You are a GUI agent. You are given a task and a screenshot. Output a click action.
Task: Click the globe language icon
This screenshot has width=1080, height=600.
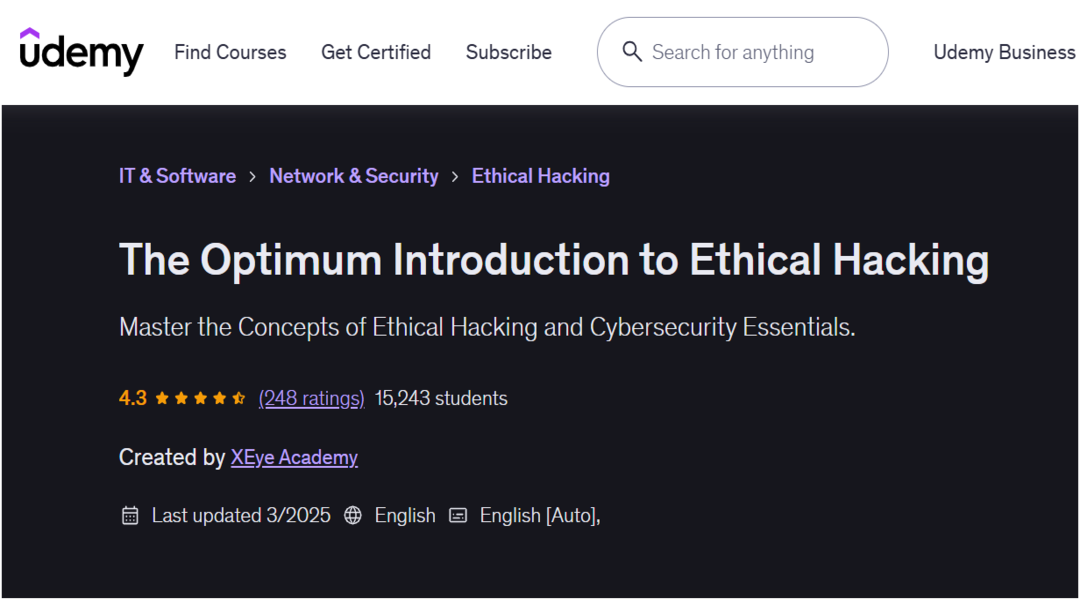[353, 516]
